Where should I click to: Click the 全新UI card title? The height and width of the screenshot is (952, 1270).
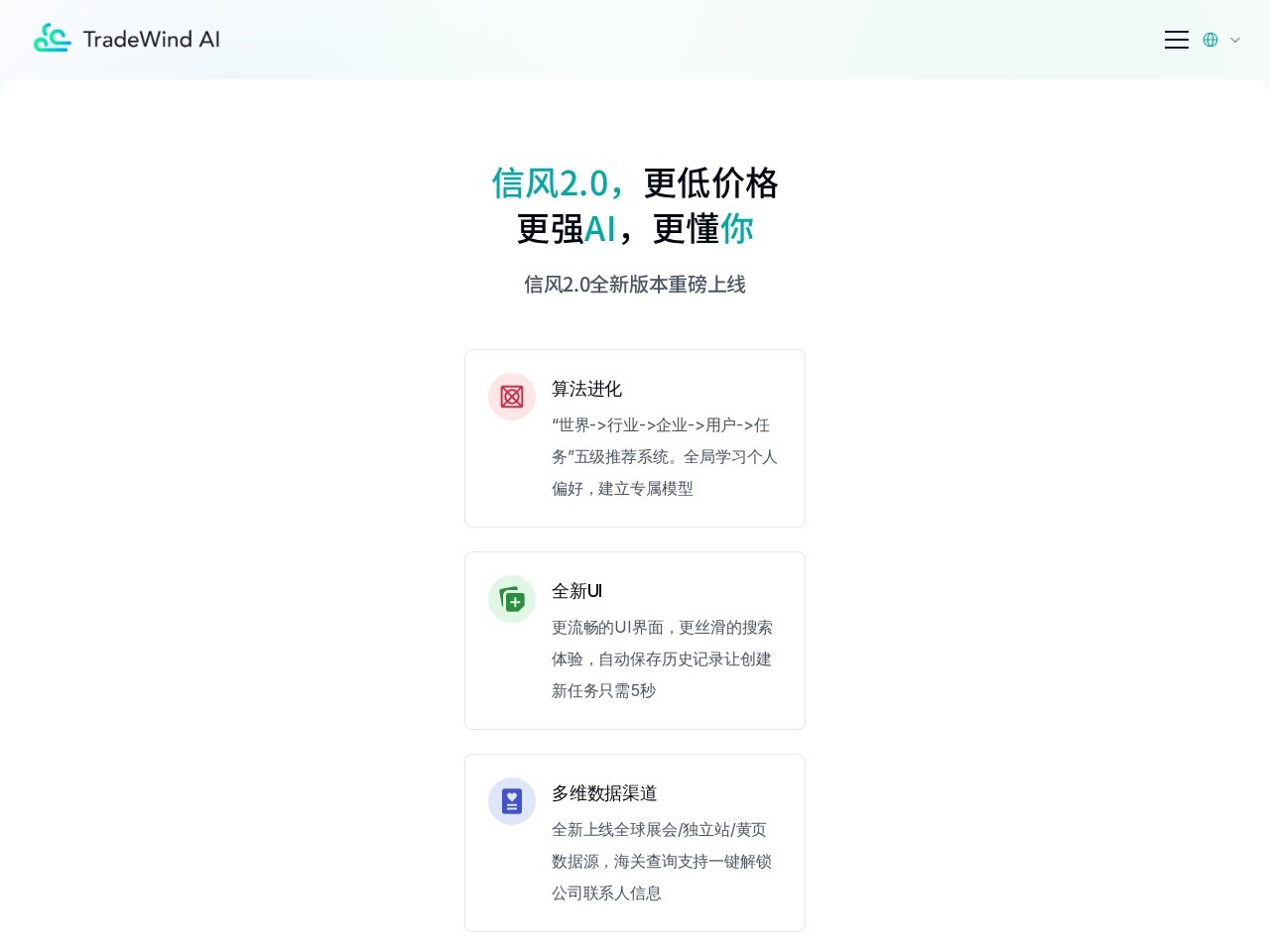click(576, 591)
